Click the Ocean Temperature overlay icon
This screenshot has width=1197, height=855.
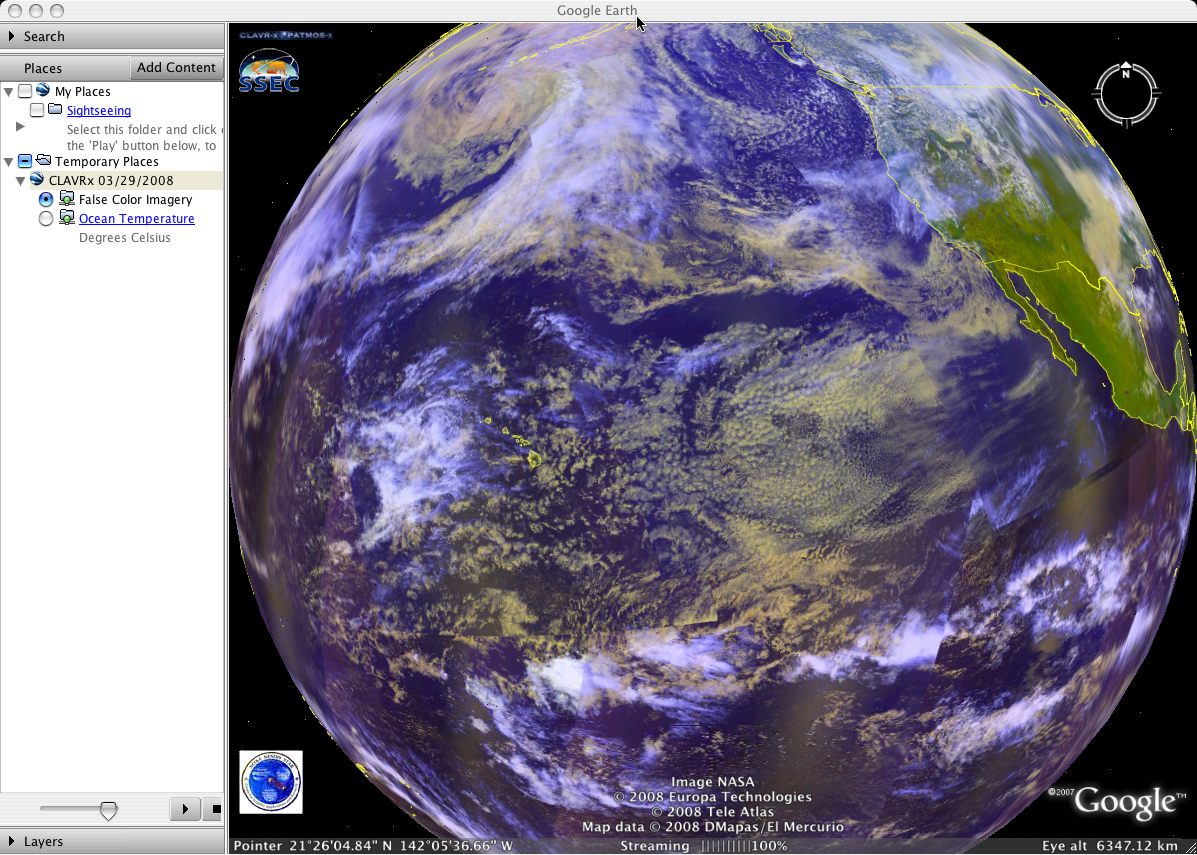67,218
